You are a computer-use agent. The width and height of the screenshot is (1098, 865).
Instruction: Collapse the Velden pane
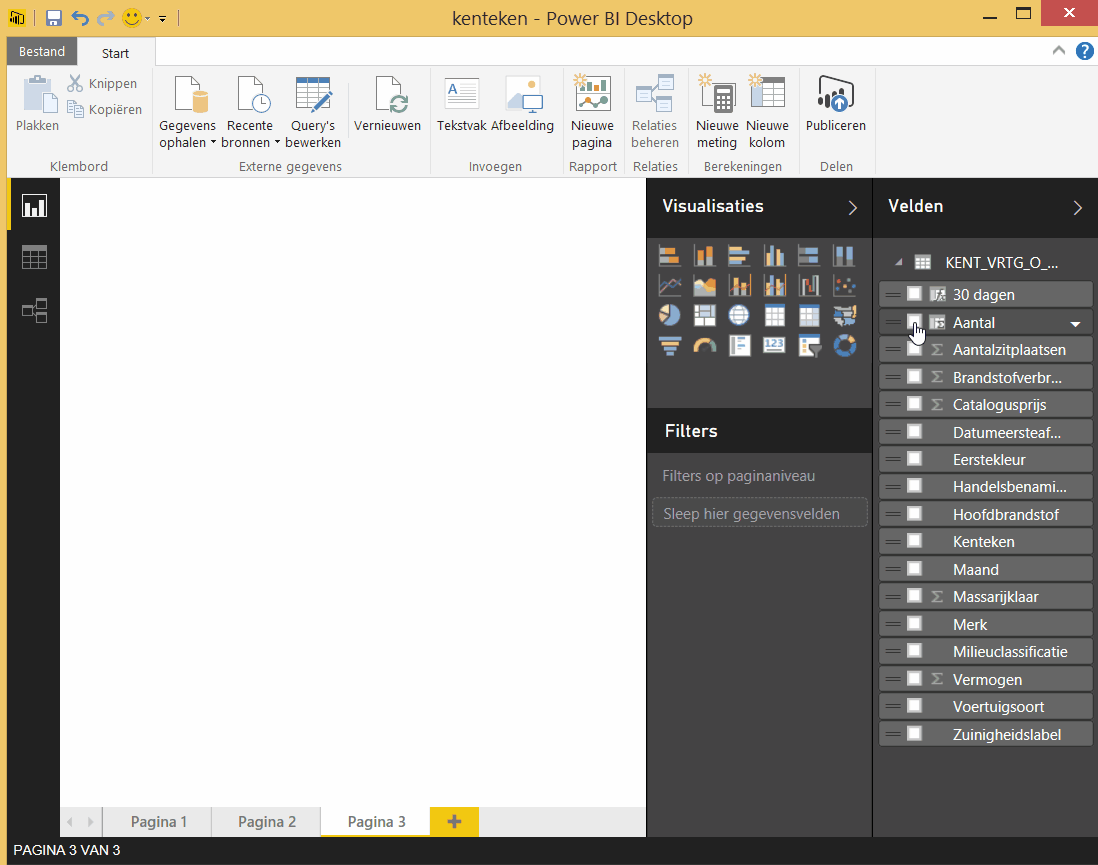pos(1077,208)
